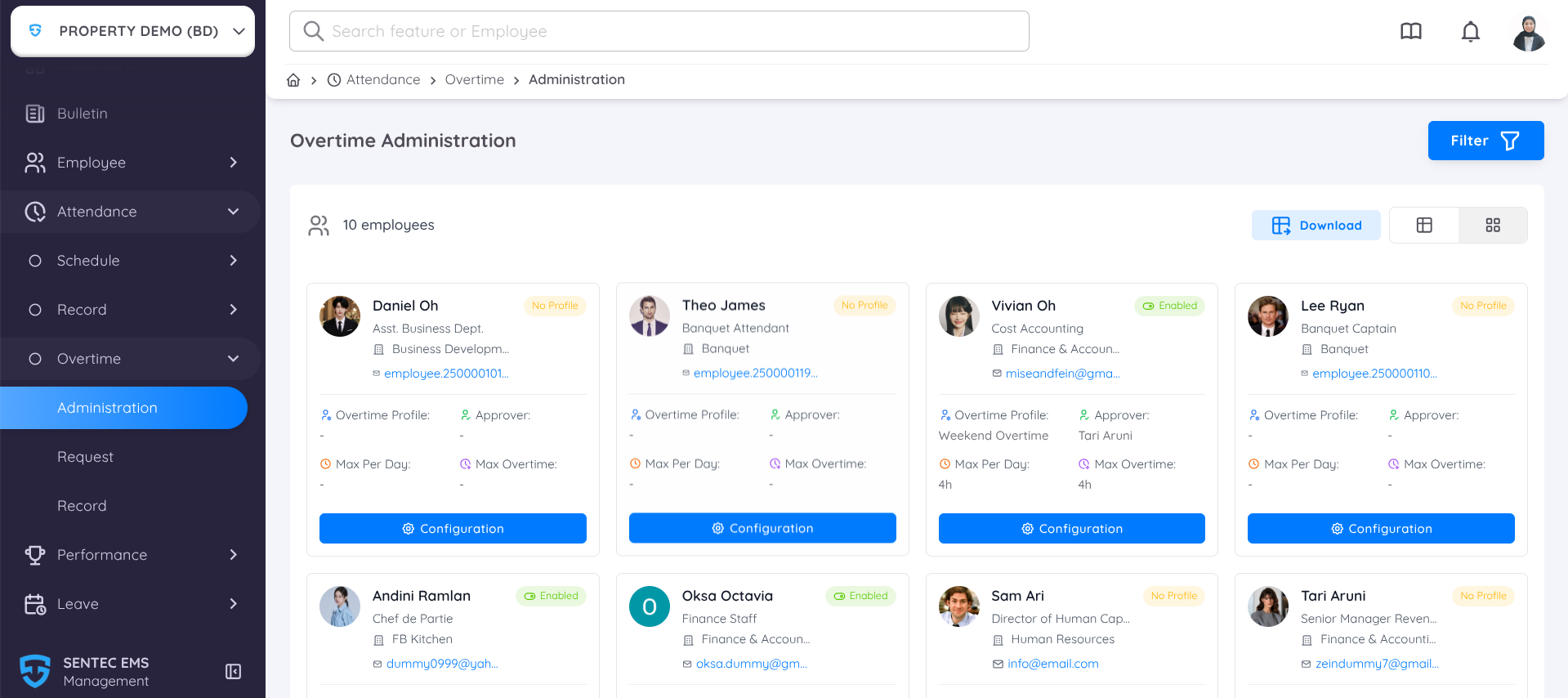The image size is (1568, 698).
Task: Click Sam Ari's profile photo
Action: (959, 606)
